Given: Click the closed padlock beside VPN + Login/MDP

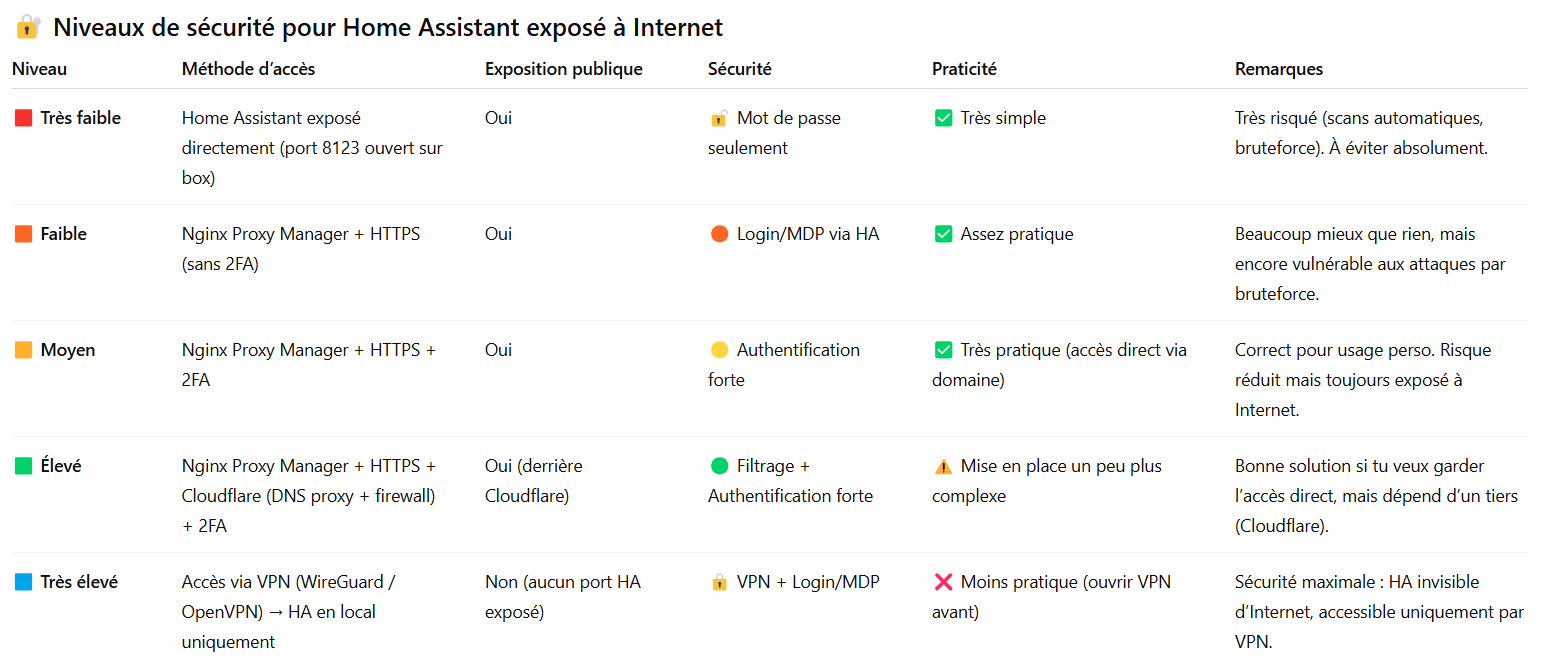Looking at the screenshot, I should tap(718, 582).
